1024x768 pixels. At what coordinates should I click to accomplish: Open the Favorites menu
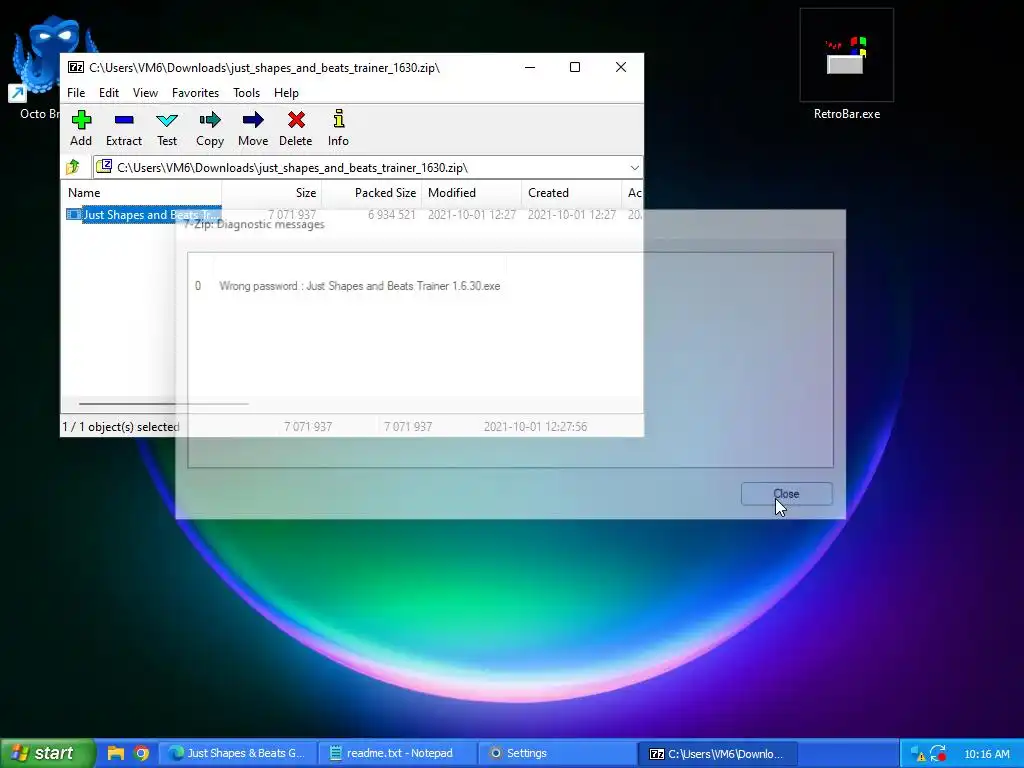coord(195,93)
